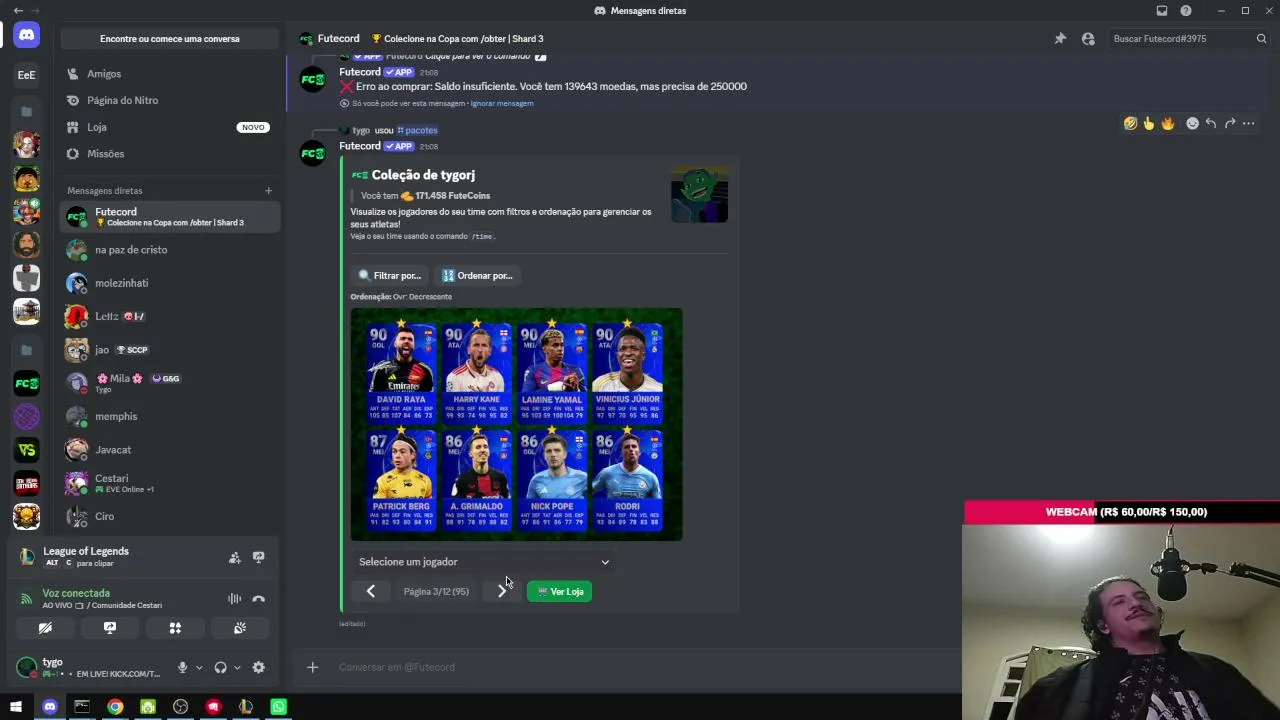The width and height of the screenshot is (1280, 720).
Task: Click the Encontre ou comece uma conversa box
Action: click(170, 39)
